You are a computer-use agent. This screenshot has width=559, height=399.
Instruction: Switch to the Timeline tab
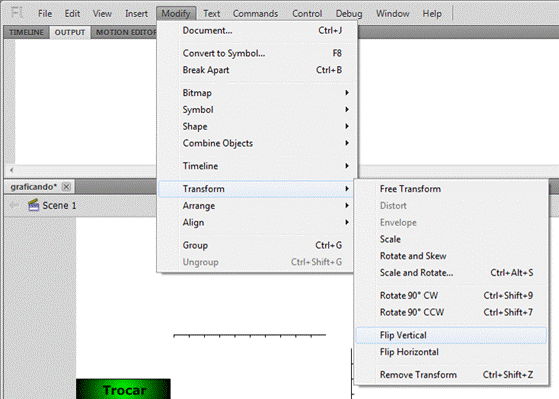(26, 32)
